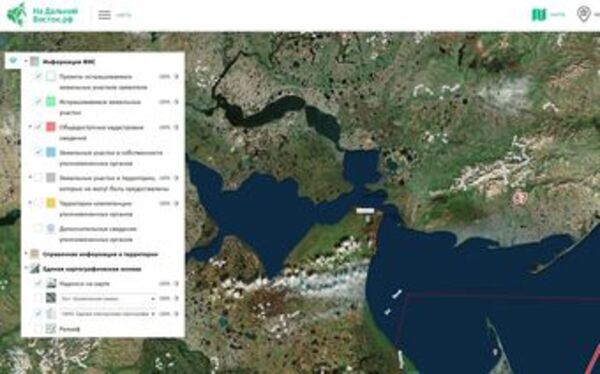Click the Рельеф layer label
600x374 pixels.
(70, 329)
